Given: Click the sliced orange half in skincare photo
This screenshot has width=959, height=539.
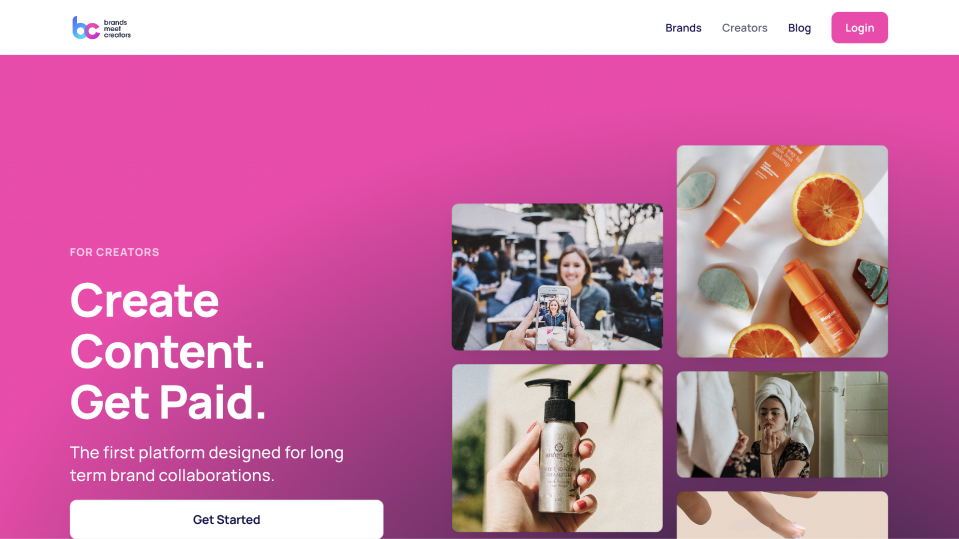Looking at the screenshot, I should (828, 209).
